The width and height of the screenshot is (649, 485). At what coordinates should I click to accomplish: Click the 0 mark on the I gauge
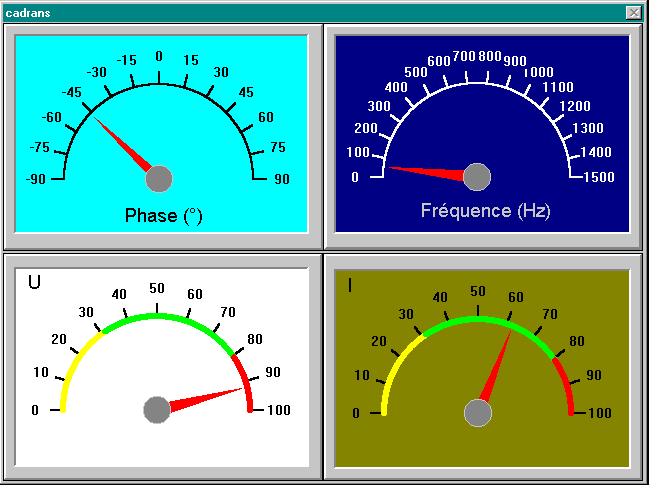point(356,413)
